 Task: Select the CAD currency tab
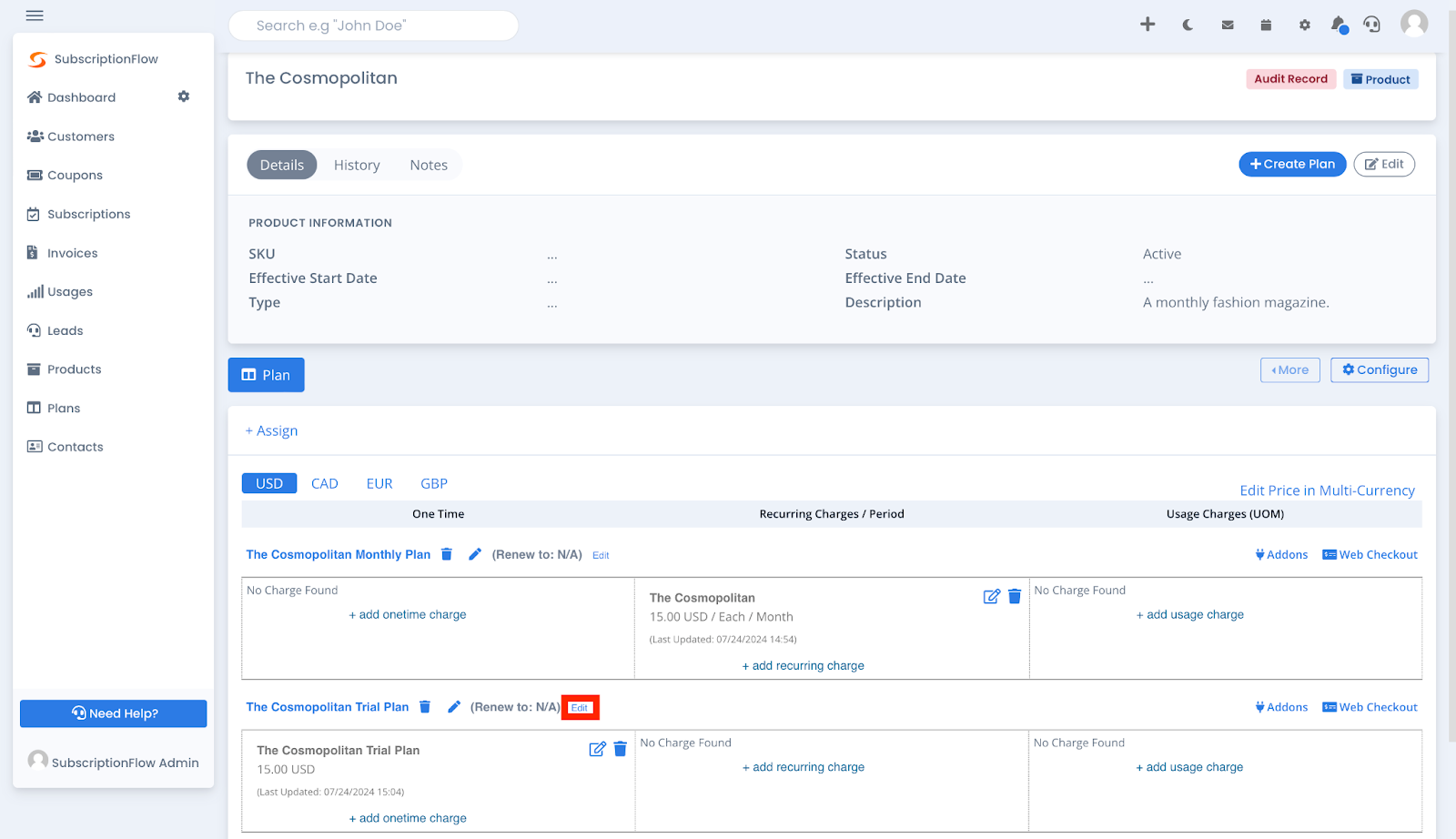pyautogui.click(x=325, y=483)
